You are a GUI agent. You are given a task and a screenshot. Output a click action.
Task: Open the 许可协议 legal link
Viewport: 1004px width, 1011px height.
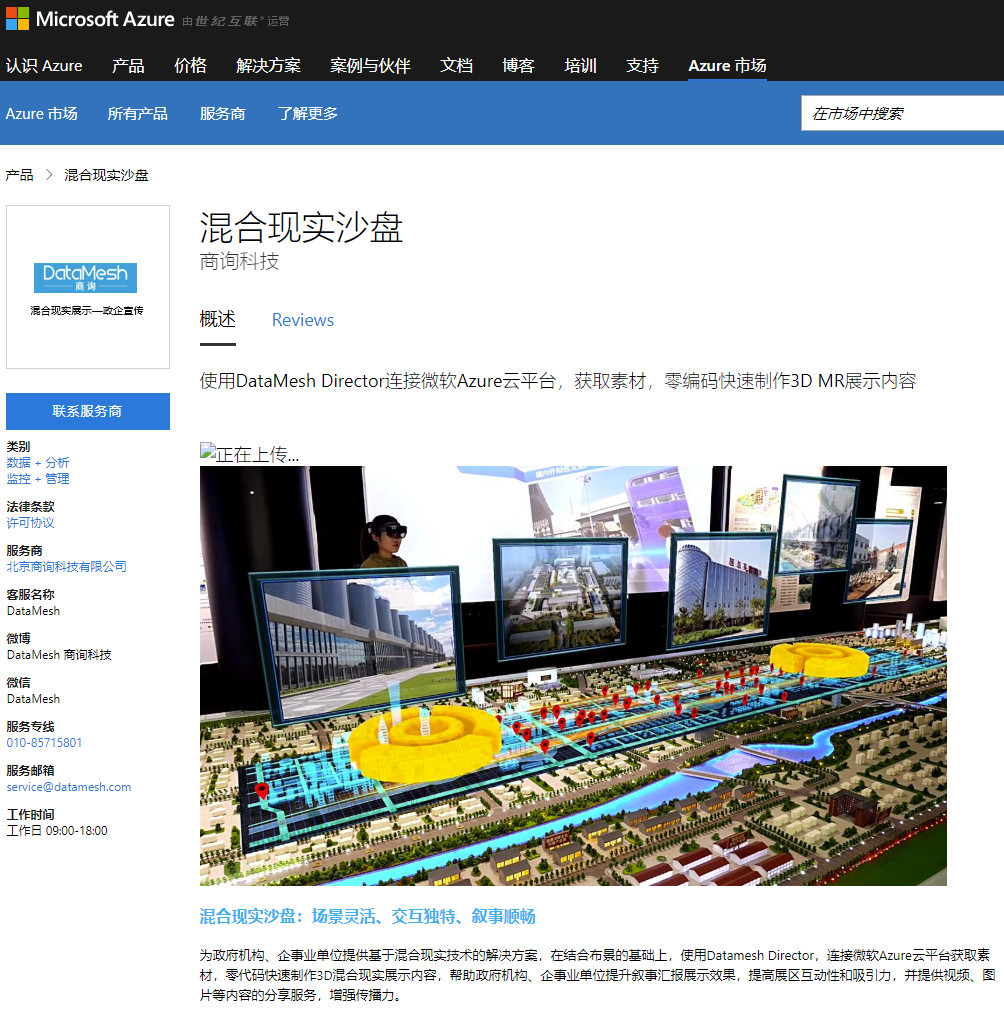click(x=30, y=522)
